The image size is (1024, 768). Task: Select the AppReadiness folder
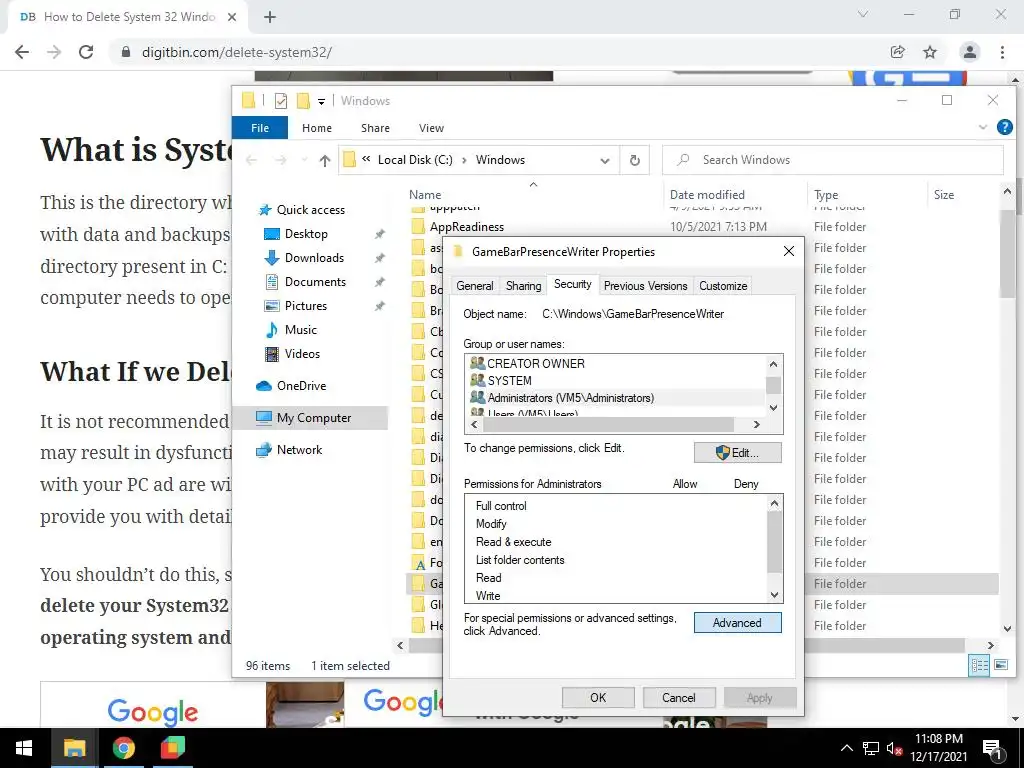coord(466,227)
